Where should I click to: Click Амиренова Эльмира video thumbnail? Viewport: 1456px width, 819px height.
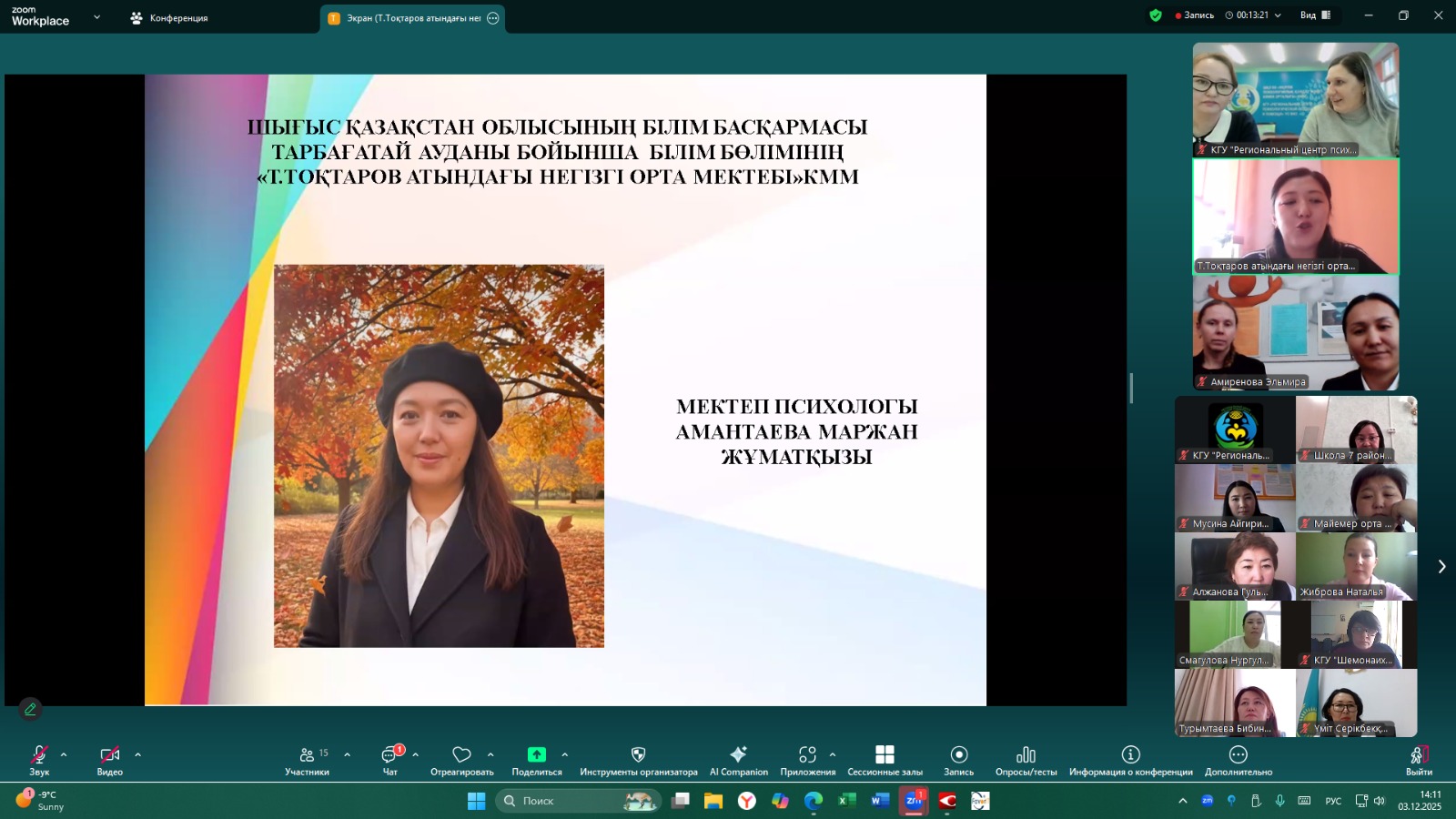pyautogui.click(x=1295, y=333)
